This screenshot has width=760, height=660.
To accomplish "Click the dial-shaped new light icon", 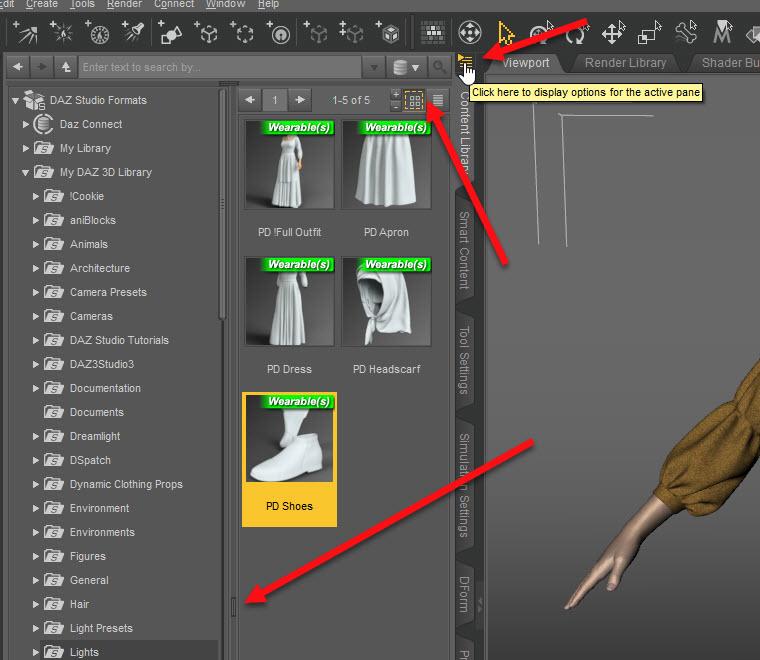I will tap(98, 33).
